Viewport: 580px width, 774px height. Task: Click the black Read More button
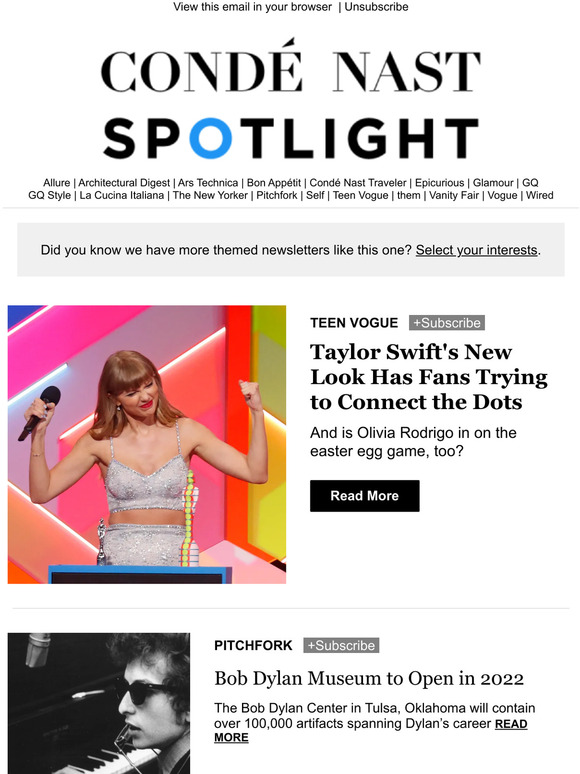[365, 496]
